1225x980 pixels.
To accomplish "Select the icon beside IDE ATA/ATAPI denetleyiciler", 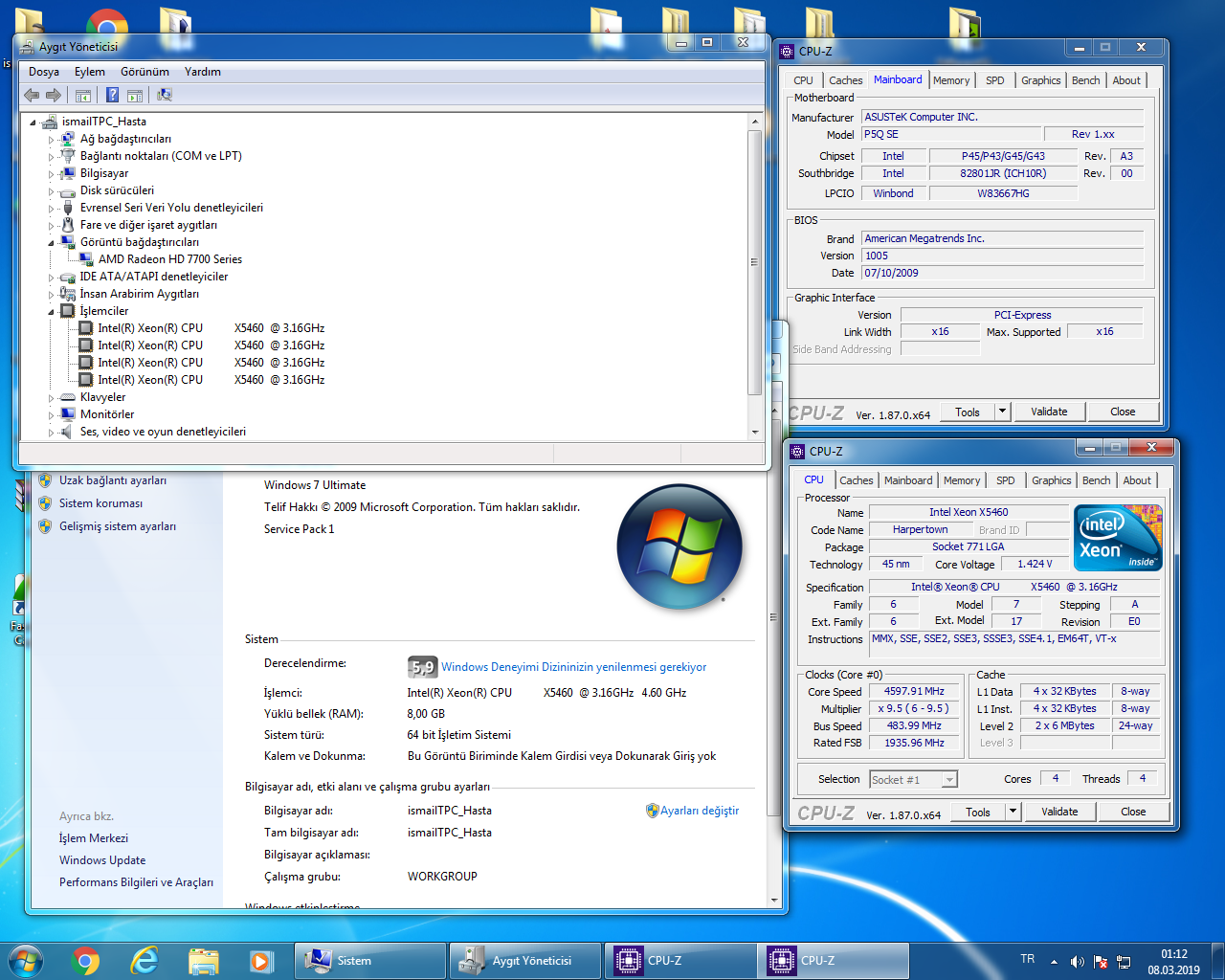I will click(68, 277).
